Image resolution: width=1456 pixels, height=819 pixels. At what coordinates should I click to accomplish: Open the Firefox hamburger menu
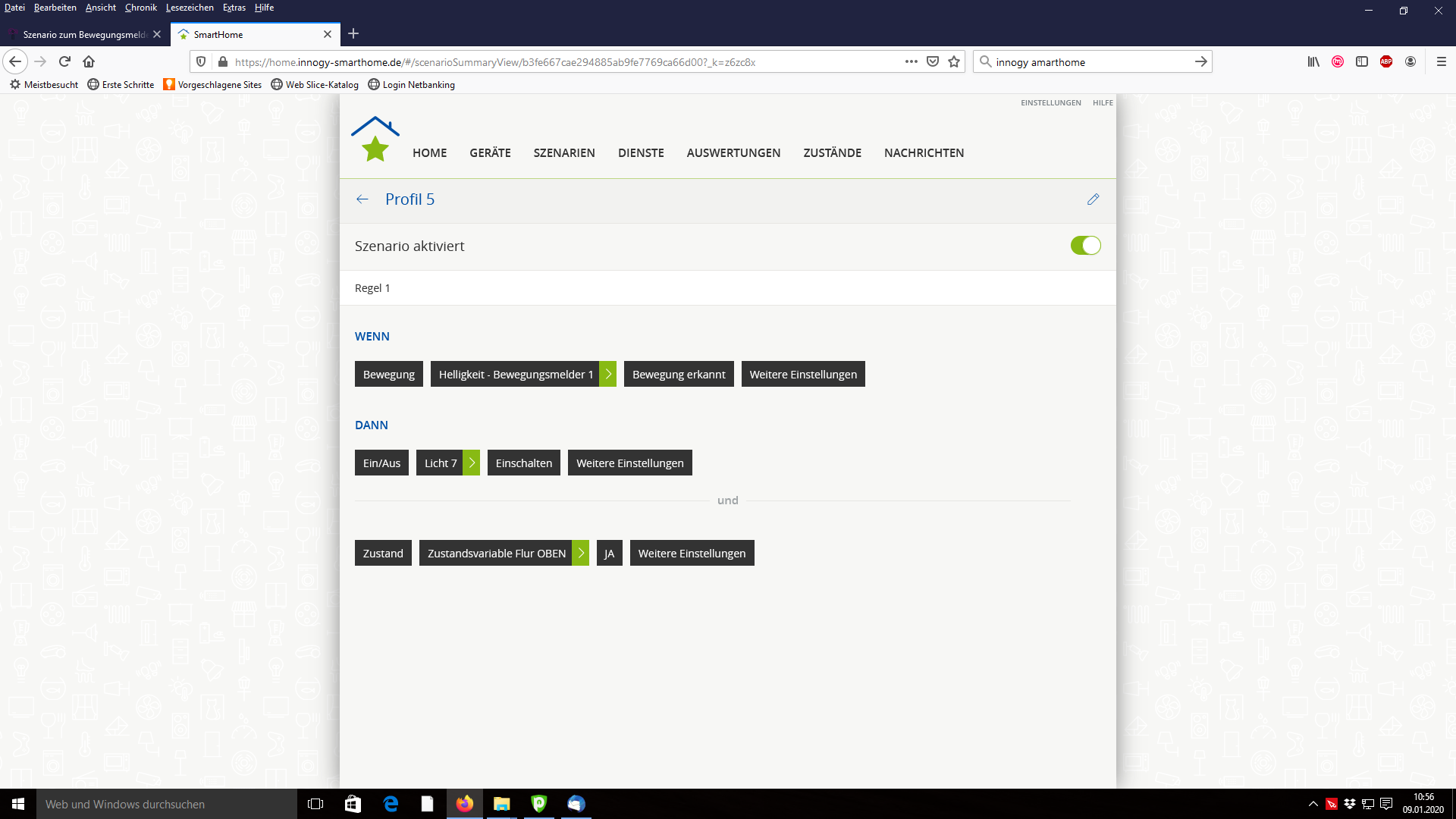(1442, 61)
